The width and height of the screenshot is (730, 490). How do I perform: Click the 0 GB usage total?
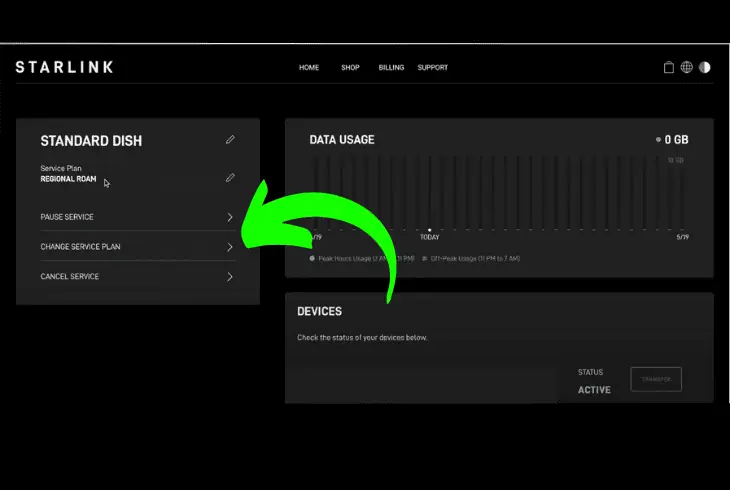[672, 140]
